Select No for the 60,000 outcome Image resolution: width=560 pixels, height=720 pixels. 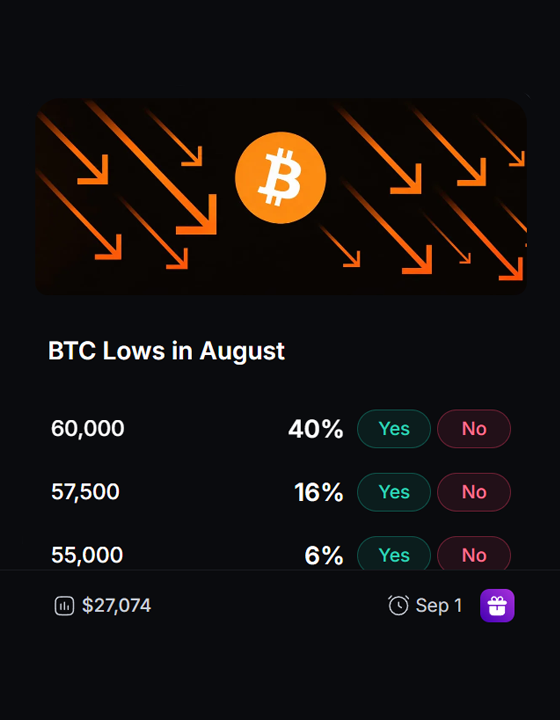pyautogui.click(x=474, y=428)
